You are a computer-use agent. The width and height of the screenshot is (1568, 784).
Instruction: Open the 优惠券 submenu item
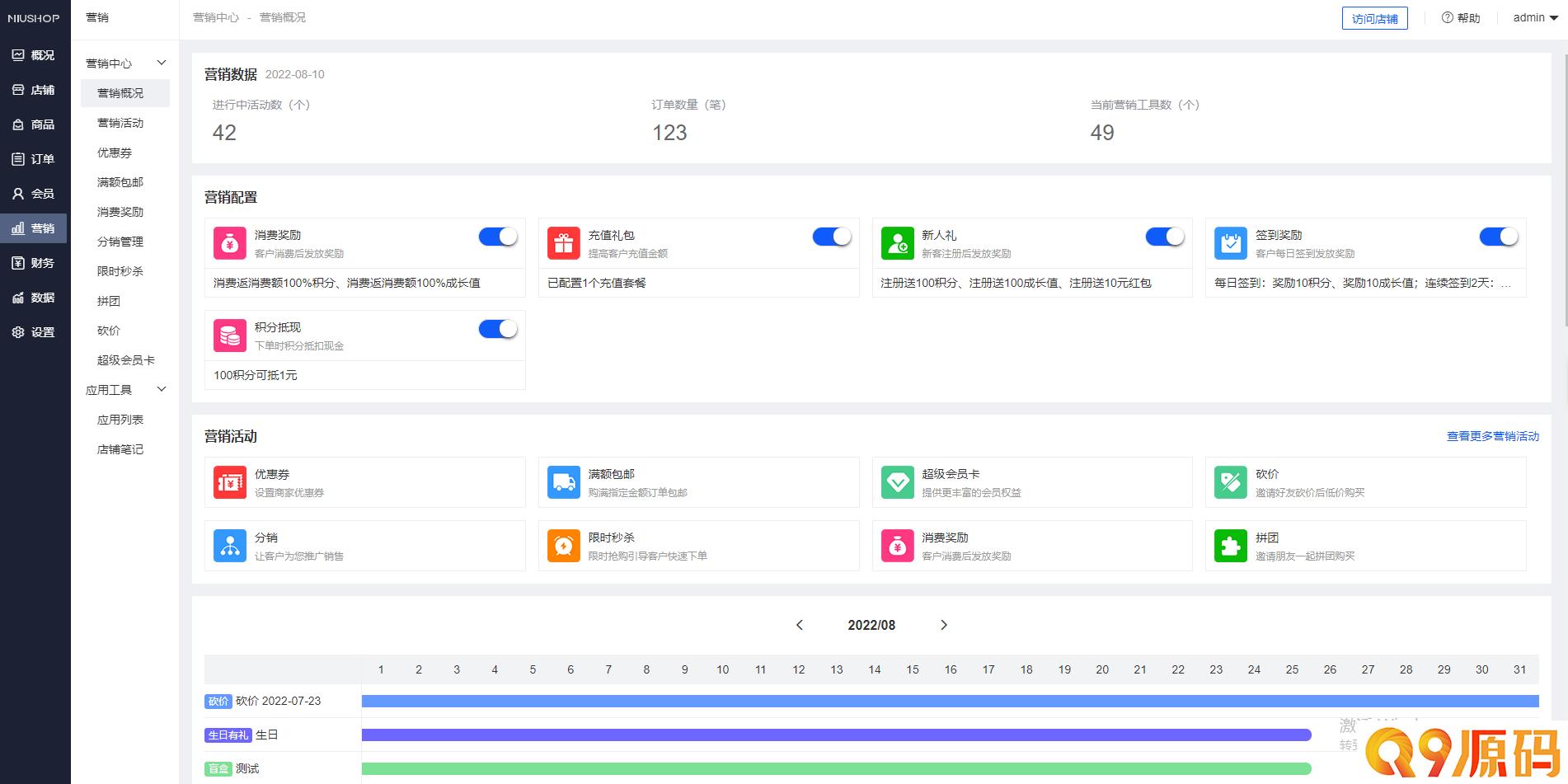click(x=115, y=153)
